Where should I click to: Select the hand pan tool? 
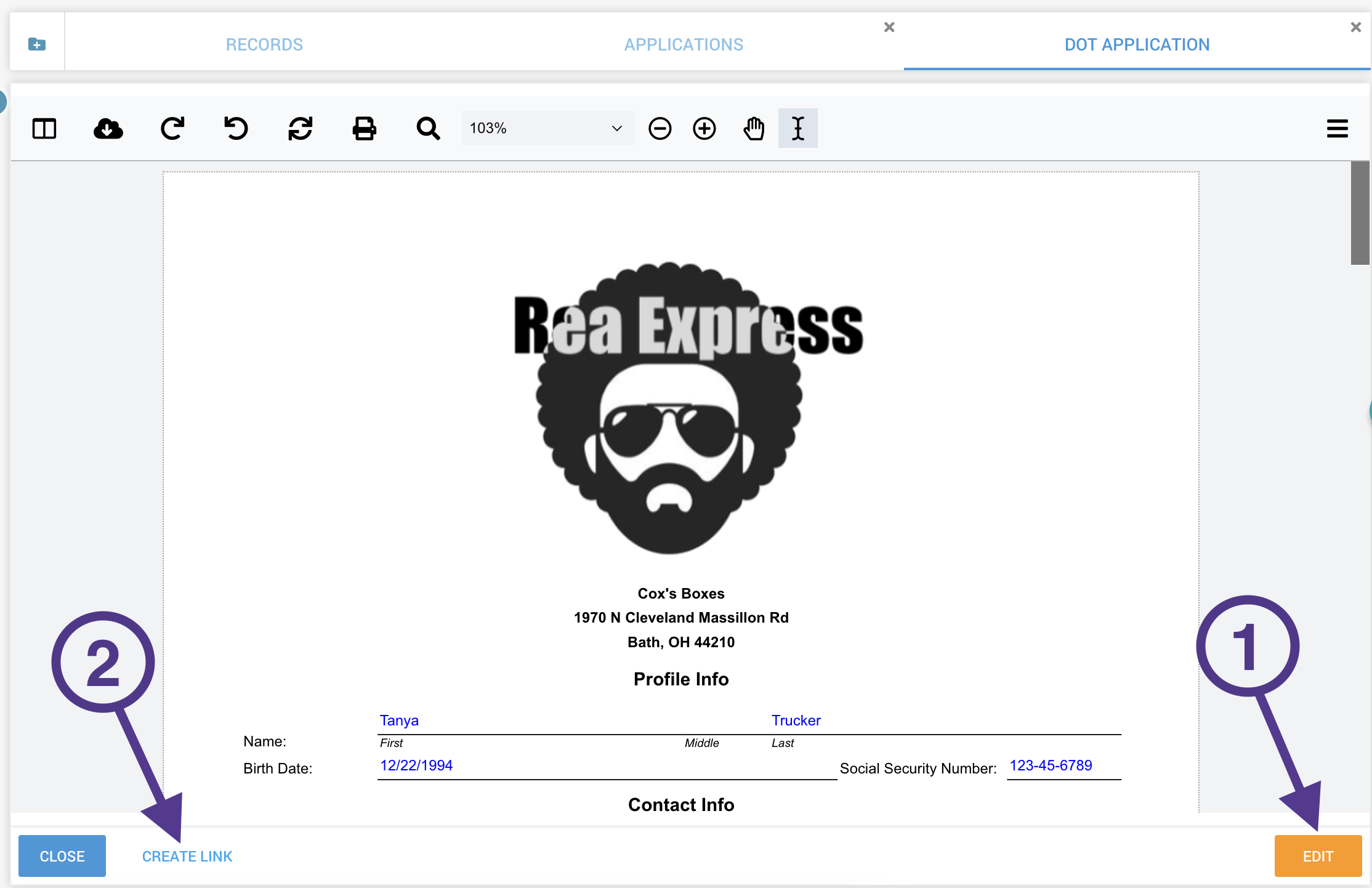coord(754,129)
